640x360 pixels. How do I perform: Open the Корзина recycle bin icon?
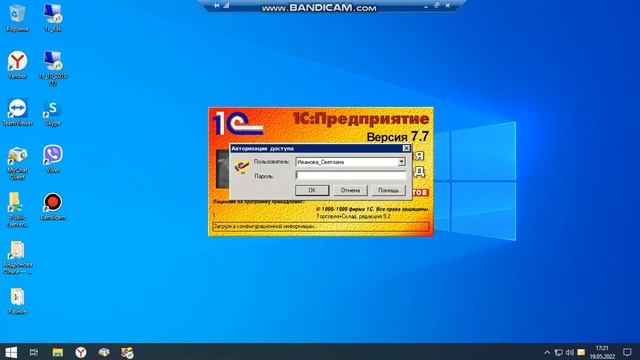(17, 18)
